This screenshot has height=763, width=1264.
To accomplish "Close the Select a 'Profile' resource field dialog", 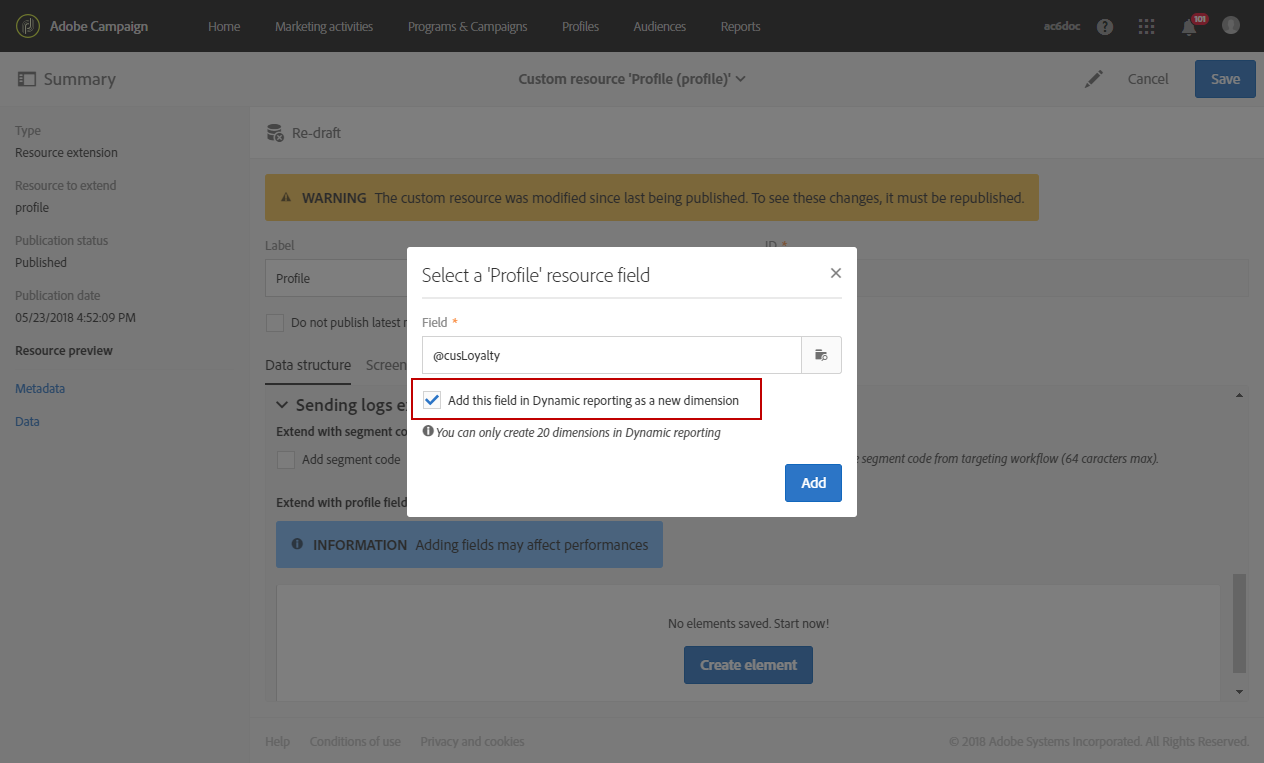I will [x=836, y=273].
